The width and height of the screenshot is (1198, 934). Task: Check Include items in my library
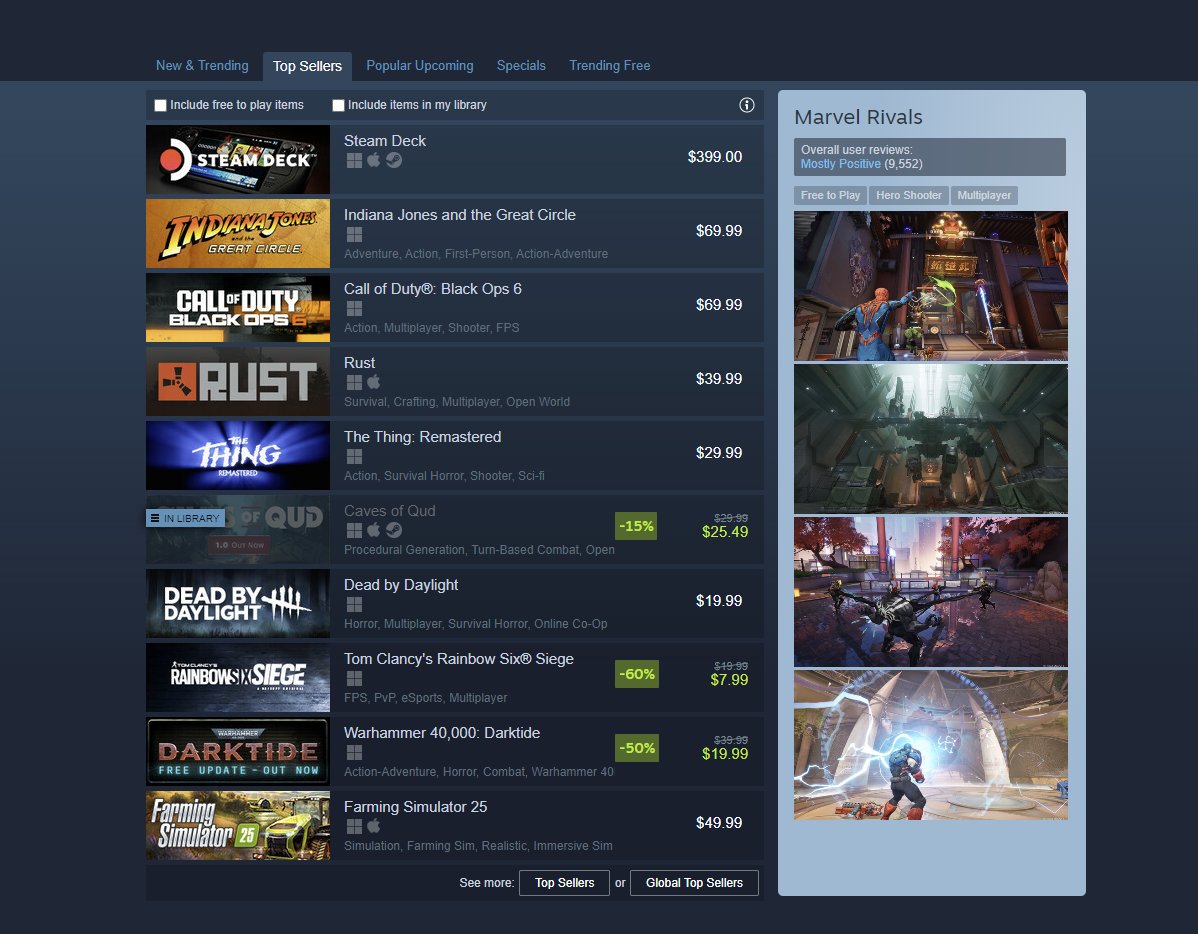coord(338,105)
